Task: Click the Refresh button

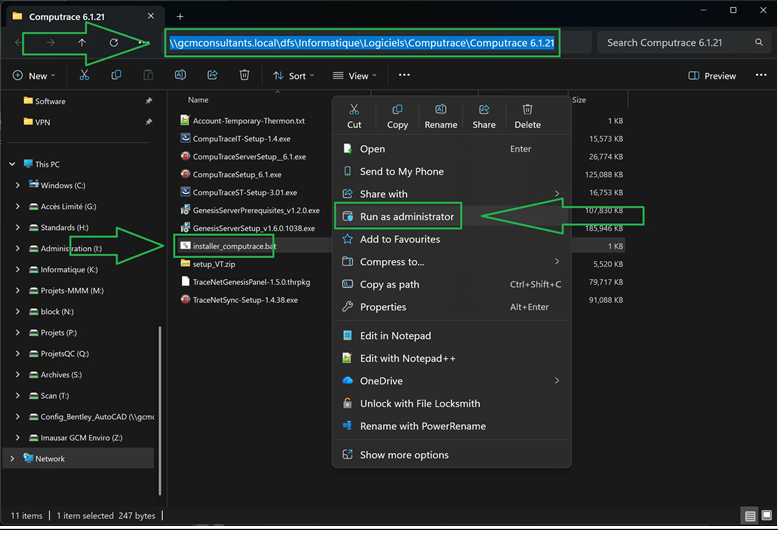Action: (114, 43)
